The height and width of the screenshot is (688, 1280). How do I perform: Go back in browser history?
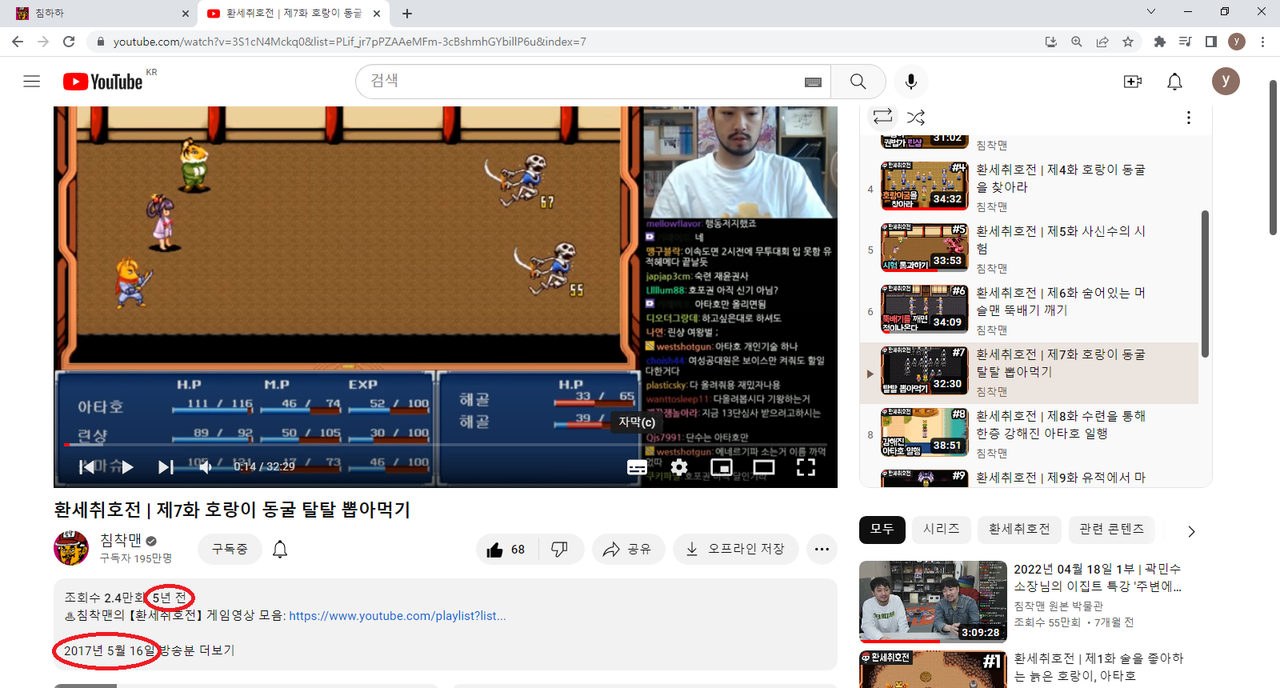coord(16,42)
